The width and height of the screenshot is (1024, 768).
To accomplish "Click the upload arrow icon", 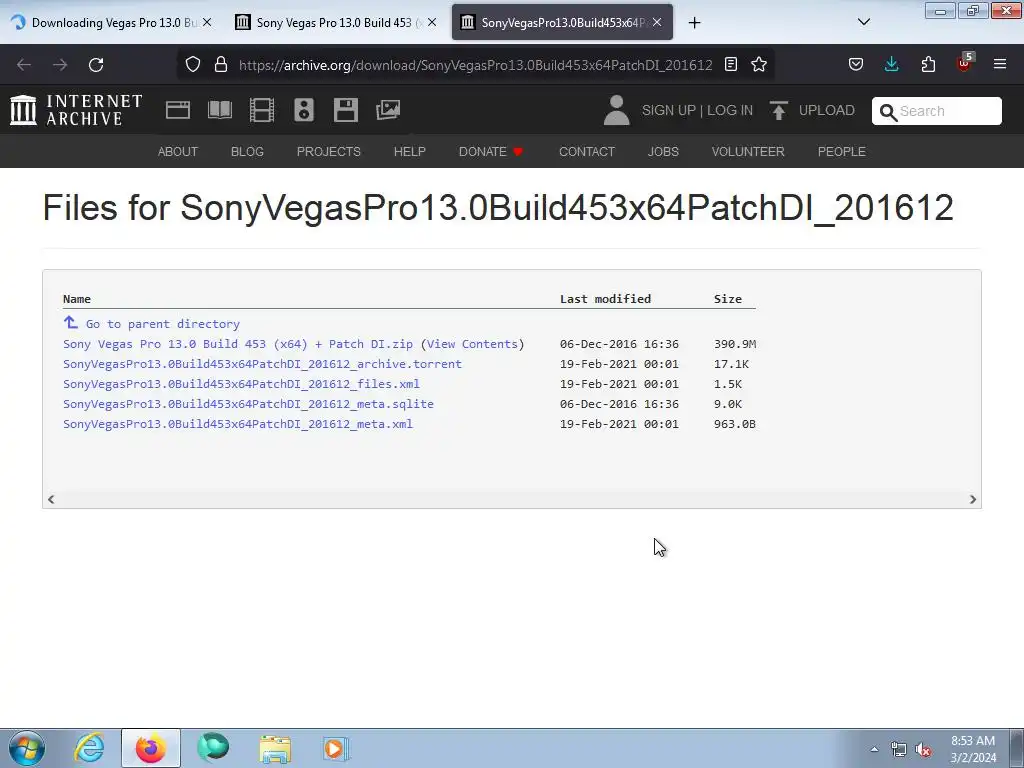I will [x=778, y=110].
